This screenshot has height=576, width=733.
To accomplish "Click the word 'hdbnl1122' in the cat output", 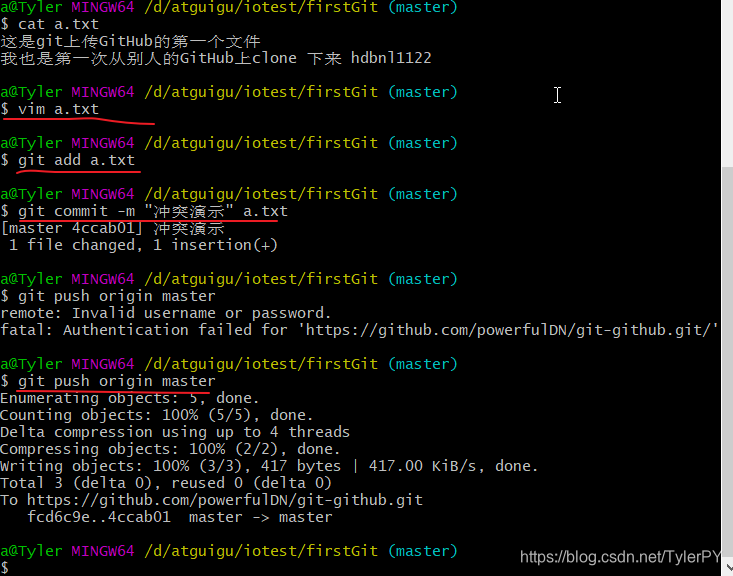I will pyautogui.click(x=391, y=58).
